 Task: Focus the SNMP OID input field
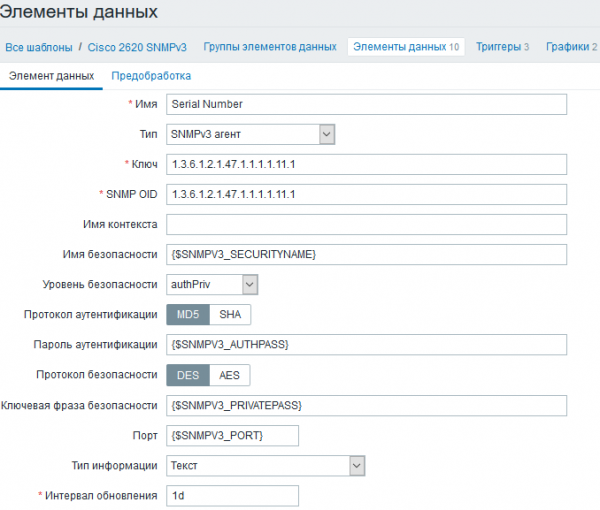366,194
